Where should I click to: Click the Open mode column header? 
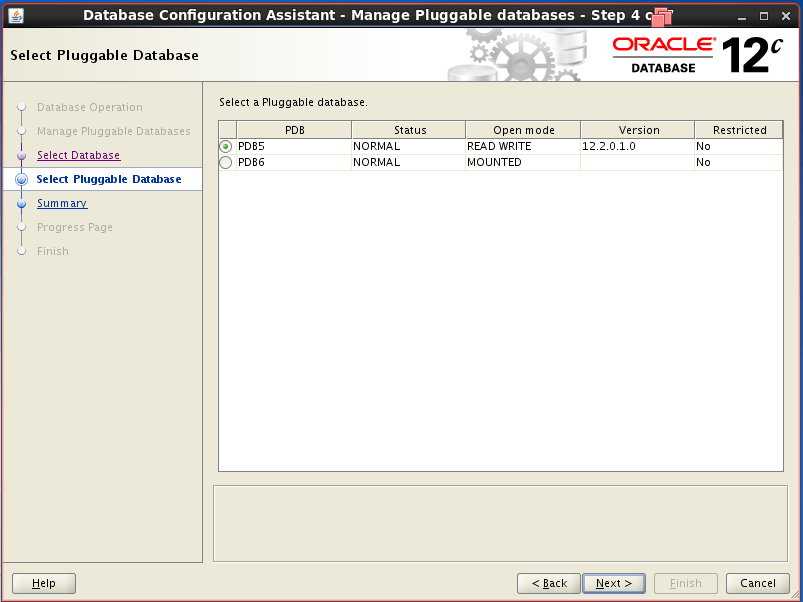(522, 129)
